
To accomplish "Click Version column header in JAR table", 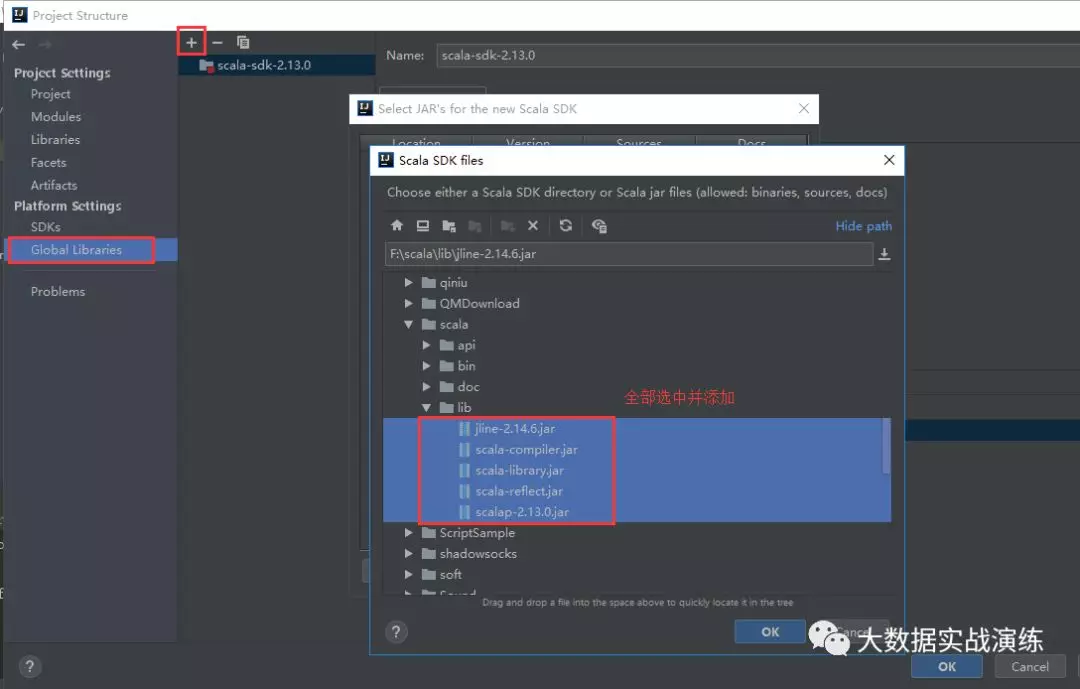I will (528, 142).
